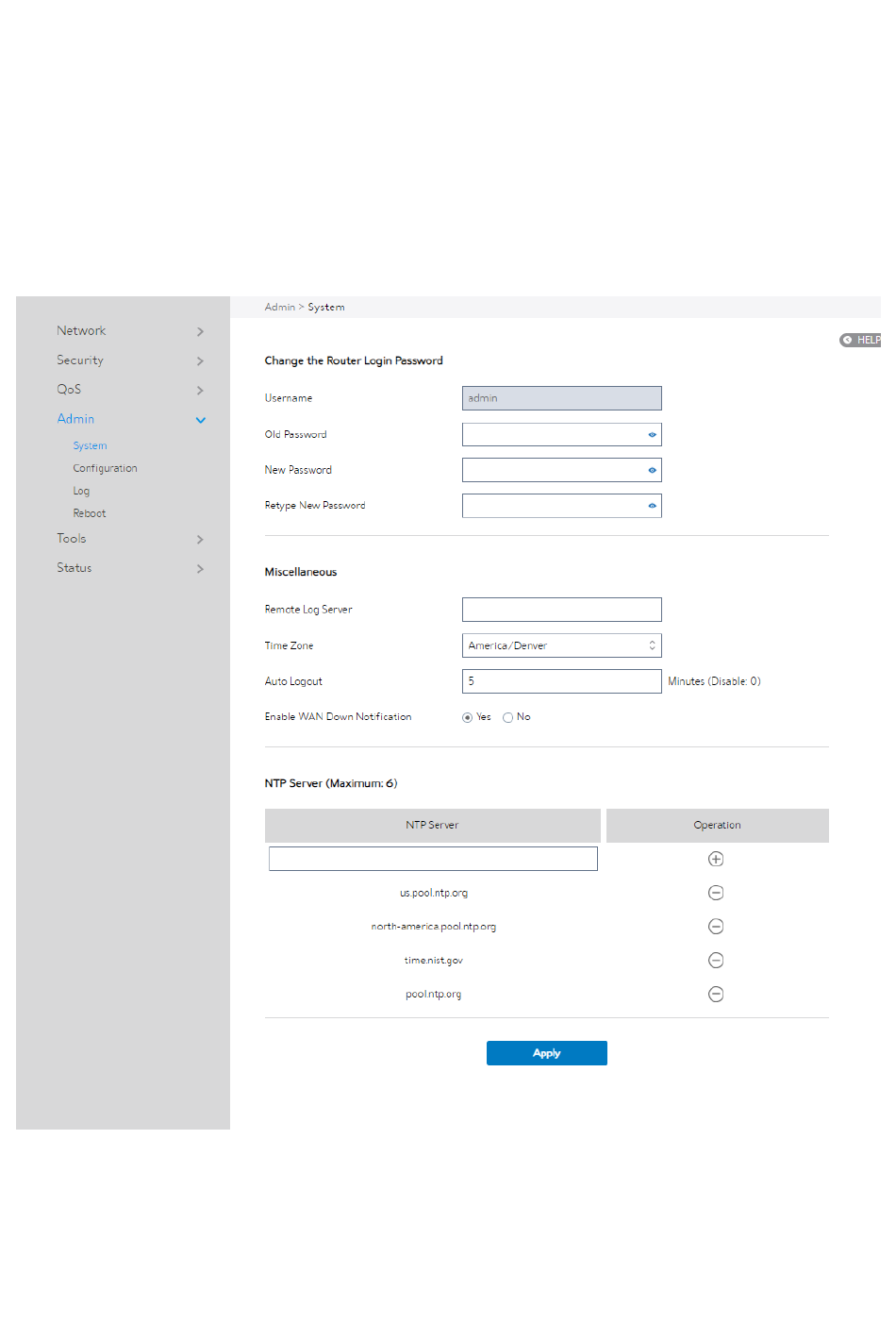Collapse the Admin menu section
Screen dimensions: 896x1340
[130, 419]
